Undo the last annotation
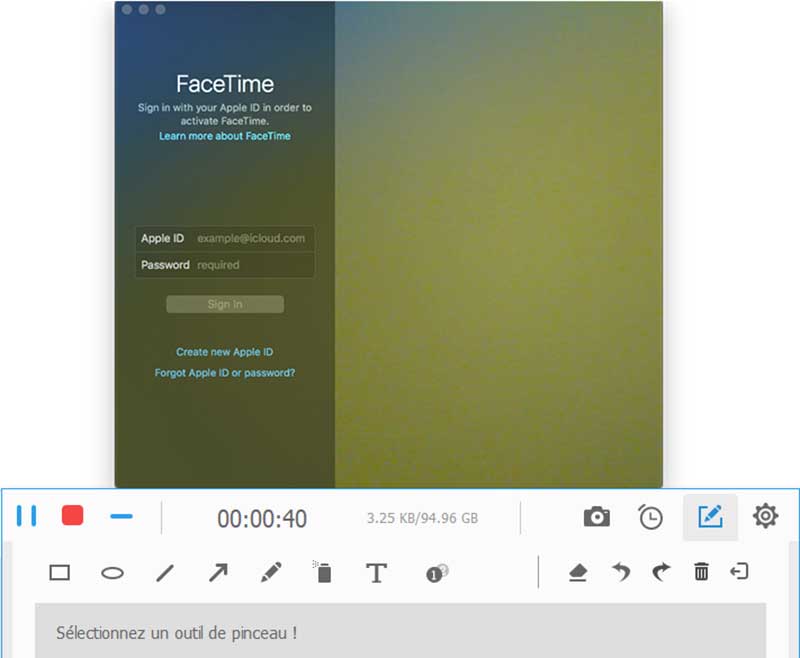800x658 pixels. (620, 573)
